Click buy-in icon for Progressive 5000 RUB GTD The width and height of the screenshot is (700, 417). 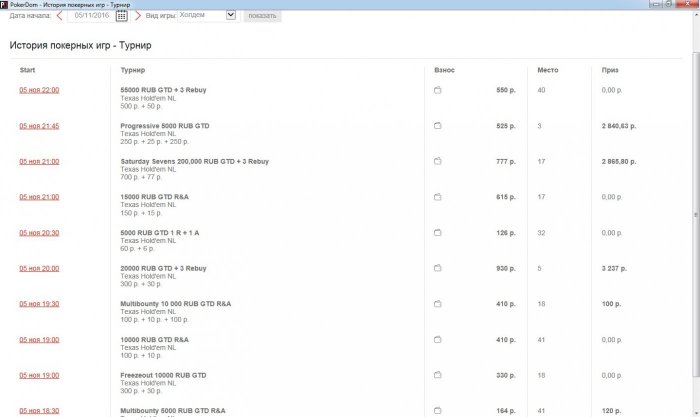tap(438, 125)
